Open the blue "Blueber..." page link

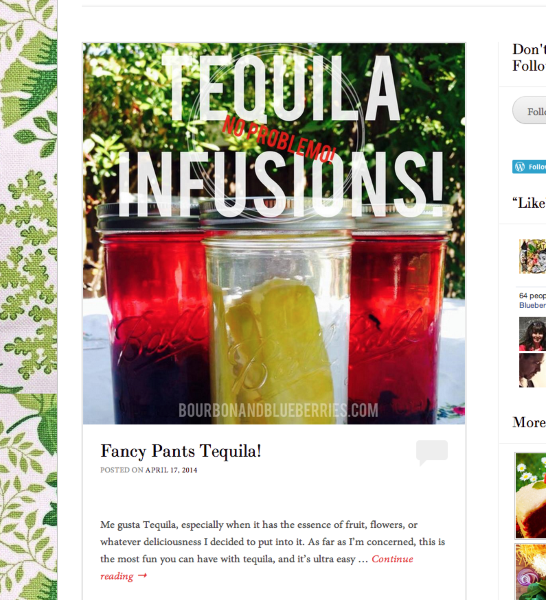click(532, 305)
